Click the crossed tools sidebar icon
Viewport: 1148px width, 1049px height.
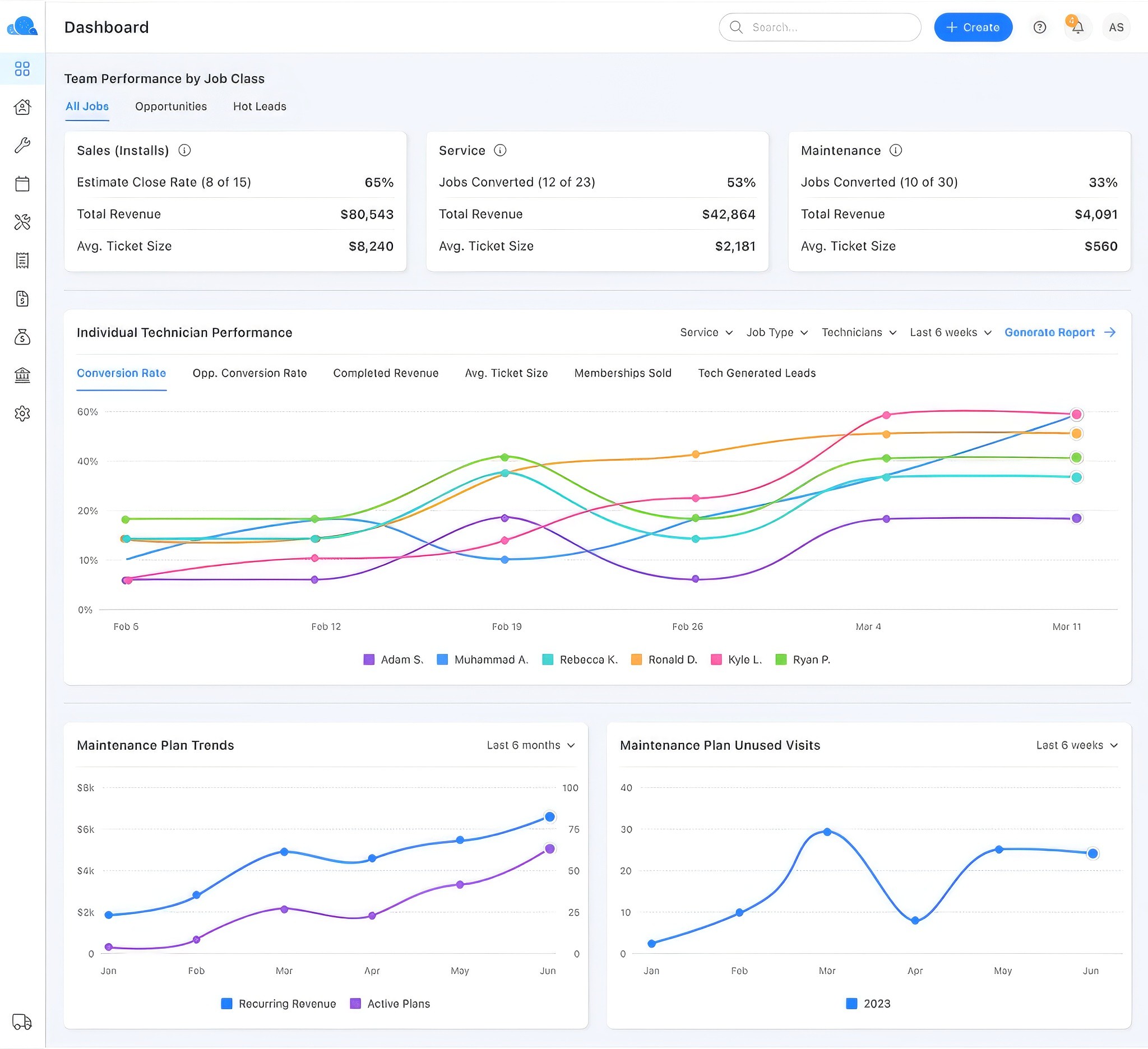[22, 222]
